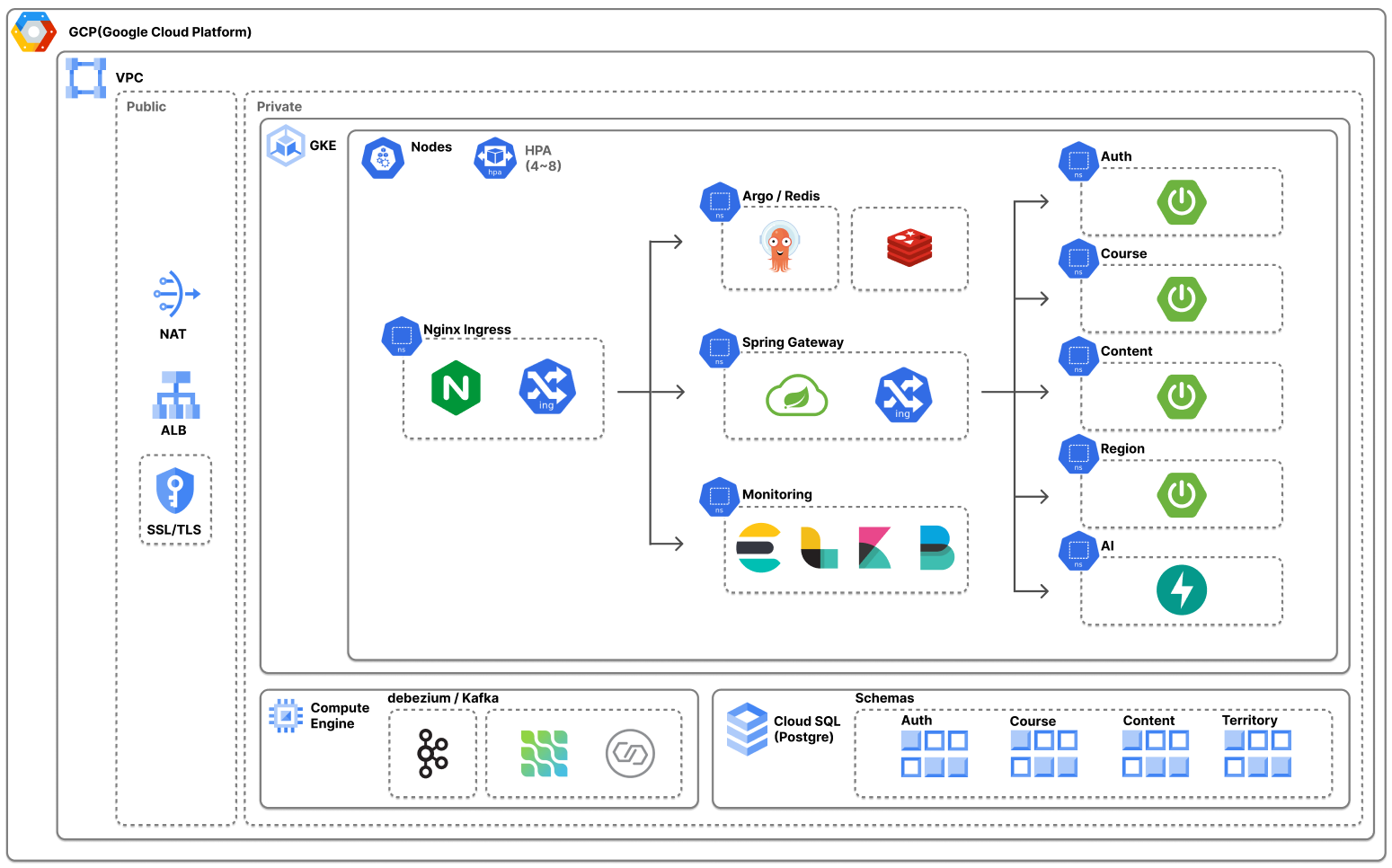
Task: Select the "Territory" schema label
Action: [1249, 721]
